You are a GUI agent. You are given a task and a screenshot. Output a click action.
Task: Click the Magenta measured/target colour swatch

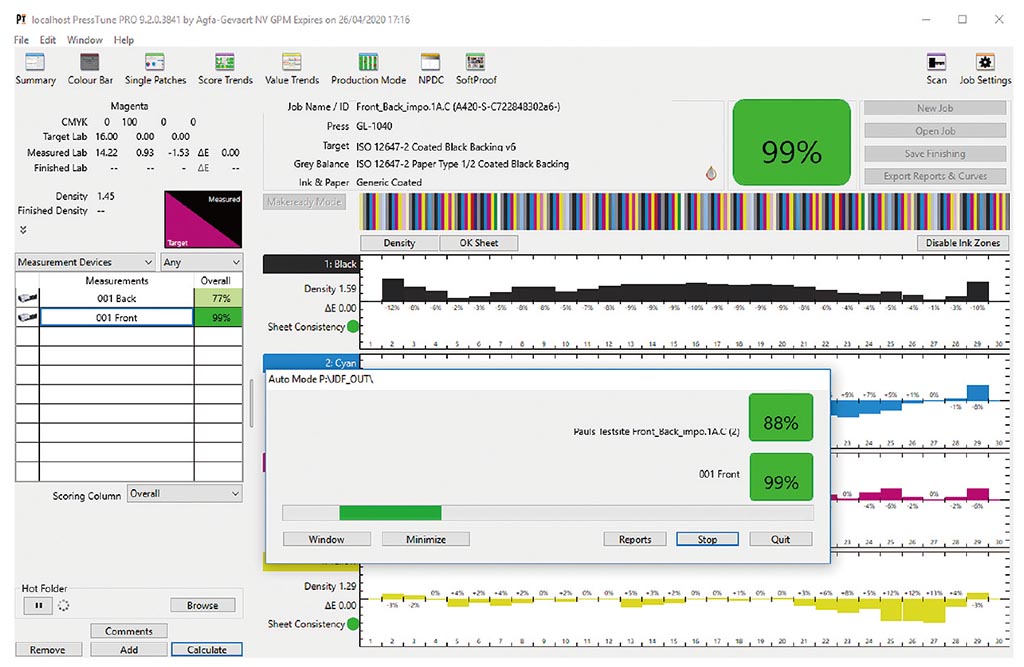click(x=201, y=220)
